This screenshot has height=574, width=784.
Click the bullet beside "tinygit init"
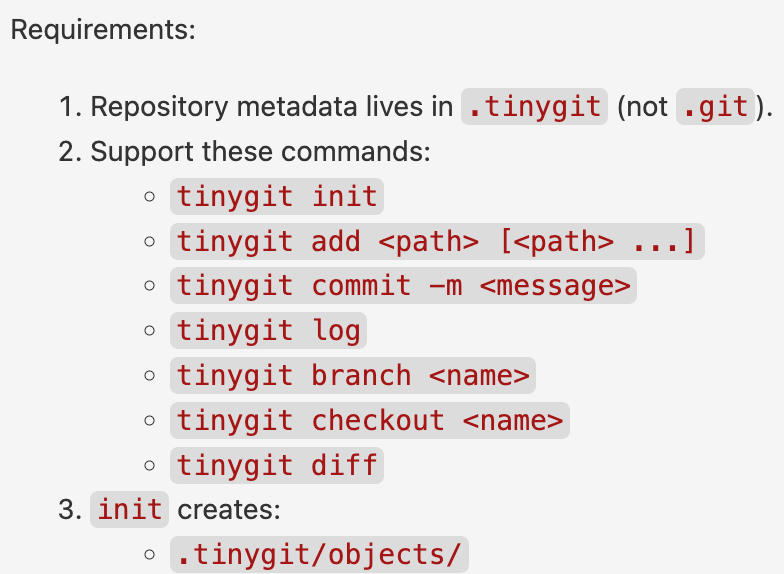pyautogui.click(x=150, y=197)
